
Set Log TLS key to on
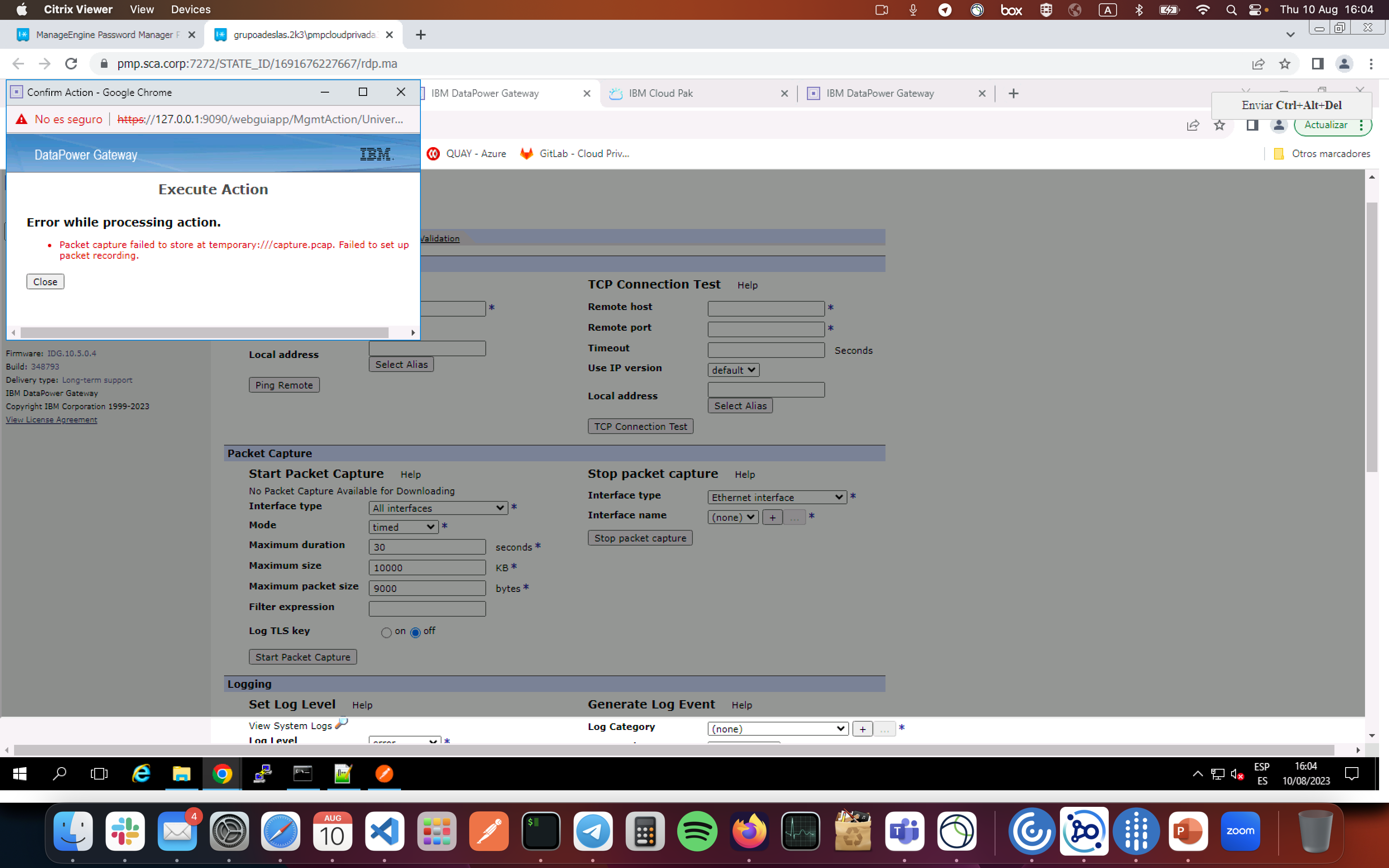[x=386, y=633]
